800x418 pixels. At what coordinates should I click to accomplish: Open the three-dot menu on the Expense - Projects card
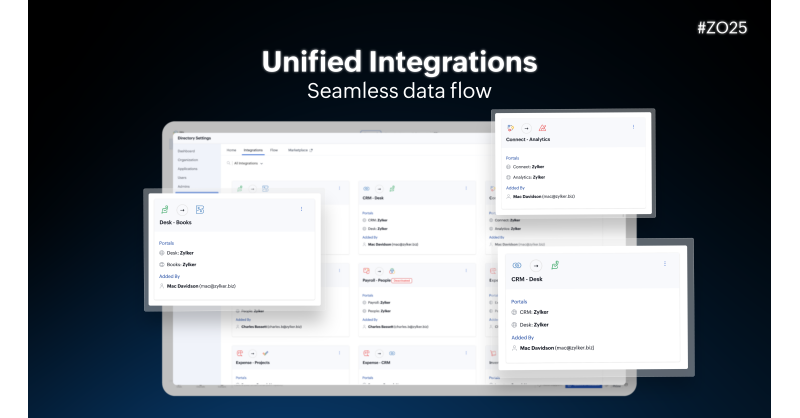(339, 353)
